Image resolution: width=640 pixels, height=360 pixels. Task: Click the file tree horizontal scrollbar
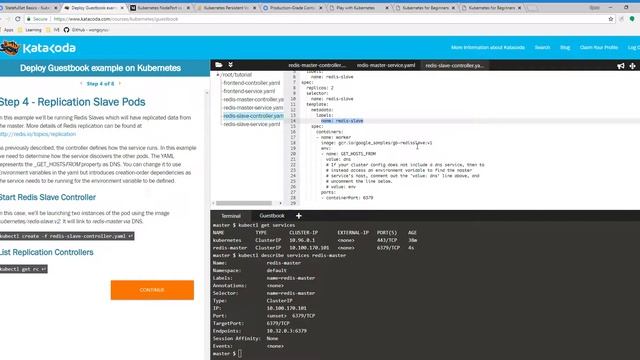click(244, 203)
